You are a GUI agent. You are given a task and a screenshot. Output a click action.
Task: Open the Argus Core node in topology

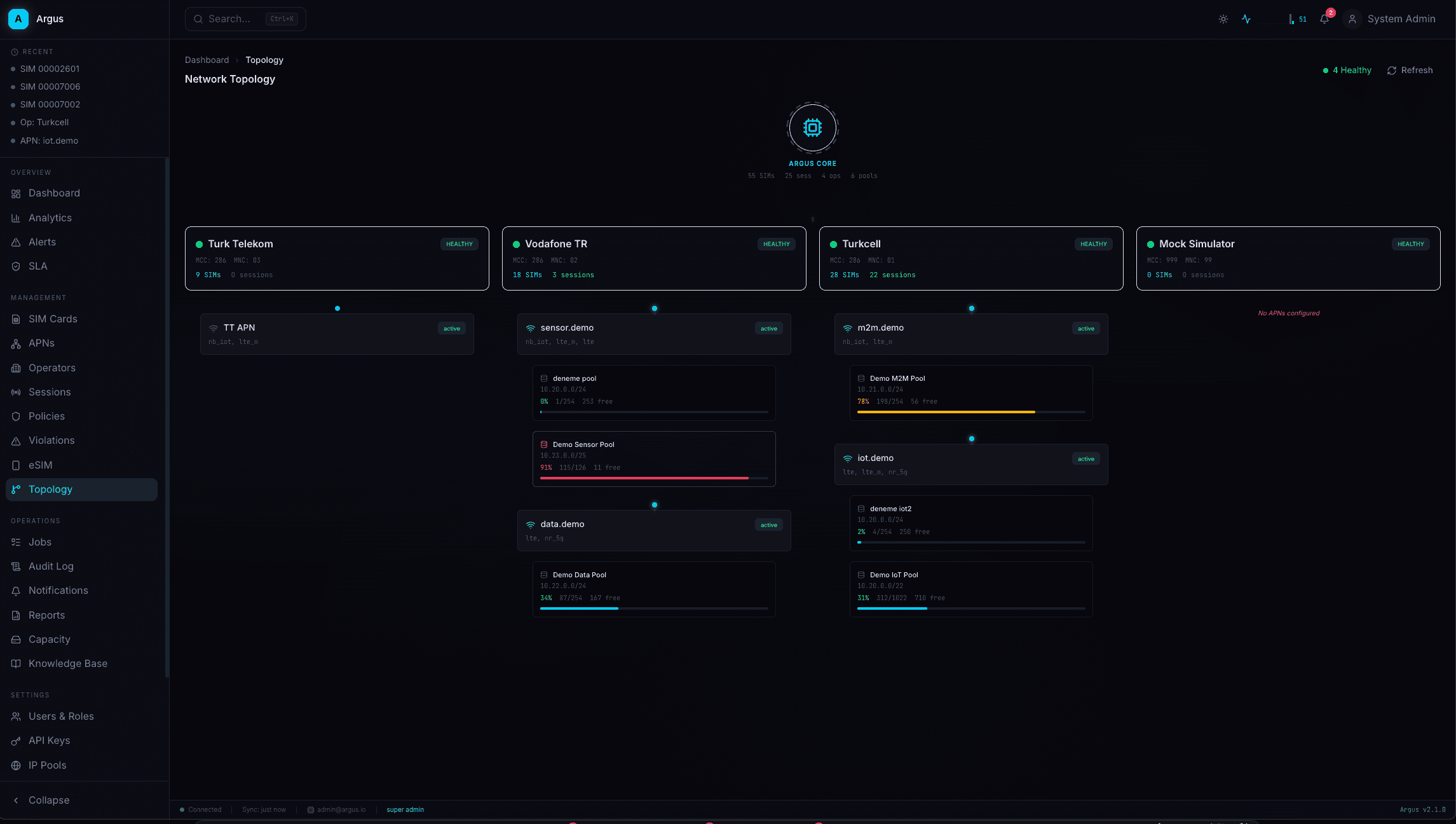coord(812,128)
